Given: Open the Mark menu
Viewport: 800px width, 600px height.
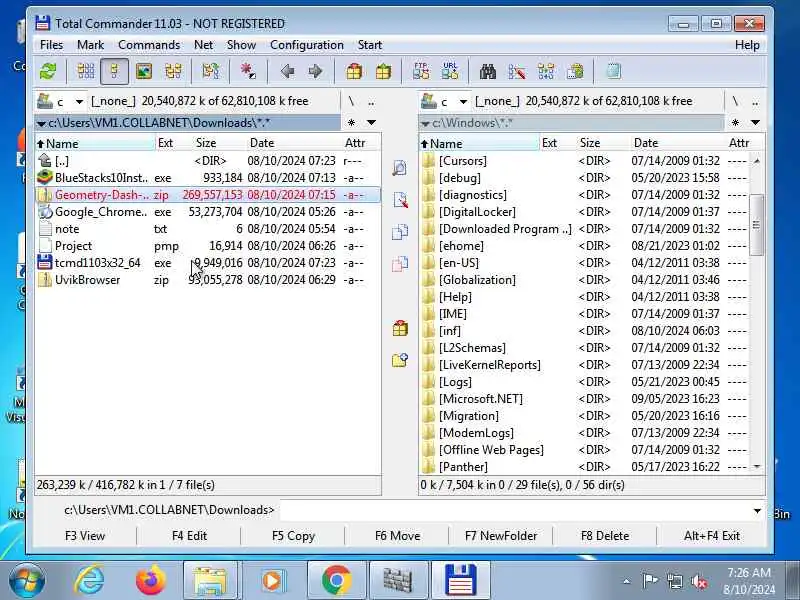Looking at the screenshot, I should 90,45.
